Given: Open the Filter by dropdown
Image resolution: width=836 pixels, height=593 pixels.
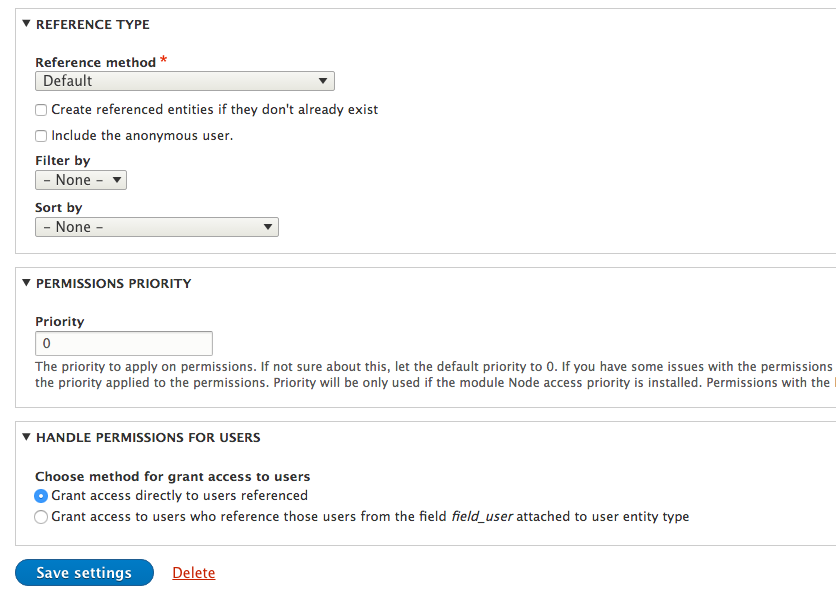Looking at the screenshot, I should pyautogui.click(x=81, y=180).
